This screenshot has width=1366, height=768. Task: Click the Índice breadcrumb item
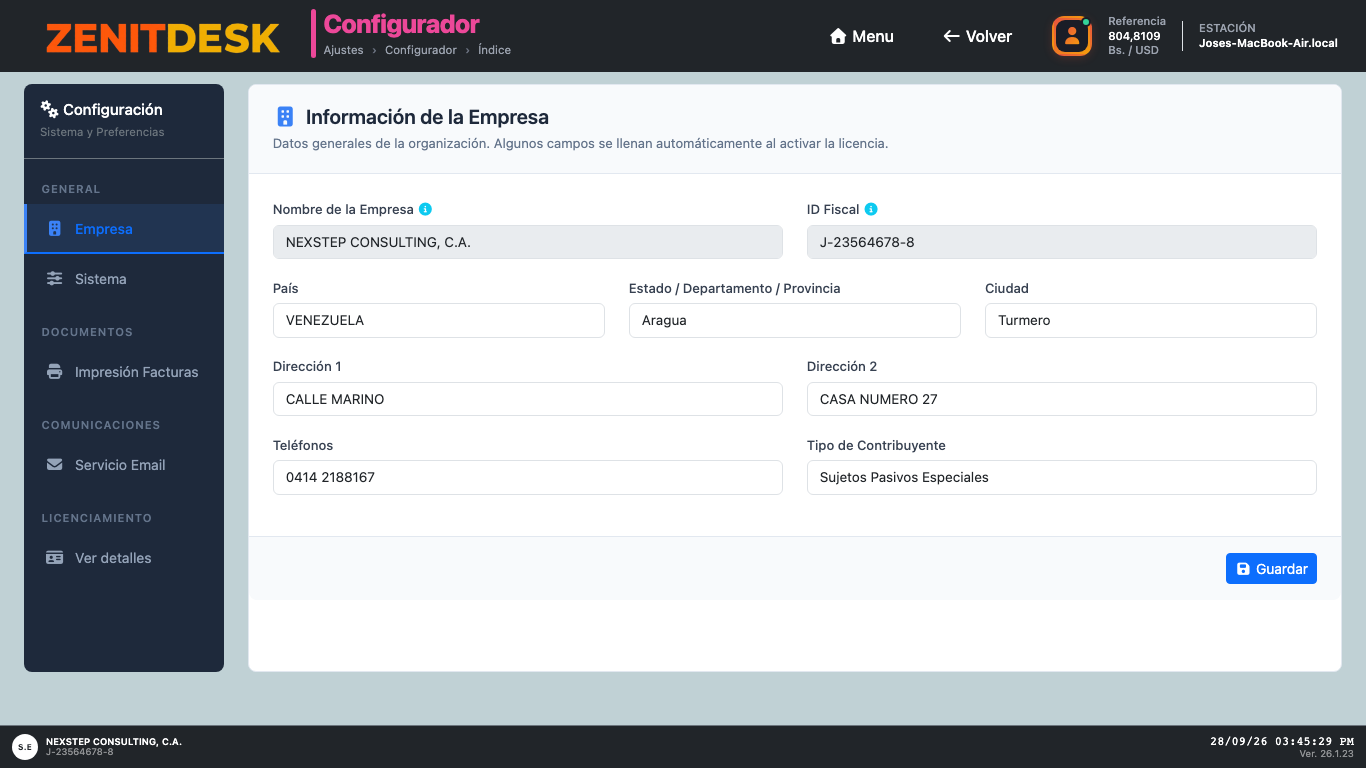494,50
